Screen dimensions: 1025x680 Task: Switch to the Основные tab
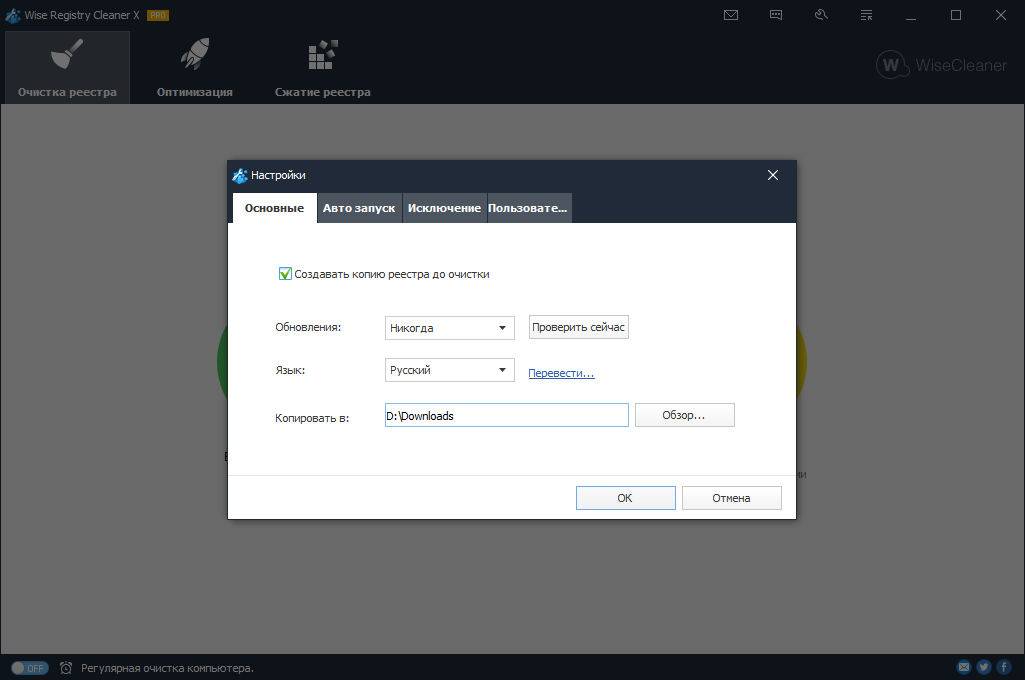275,208
